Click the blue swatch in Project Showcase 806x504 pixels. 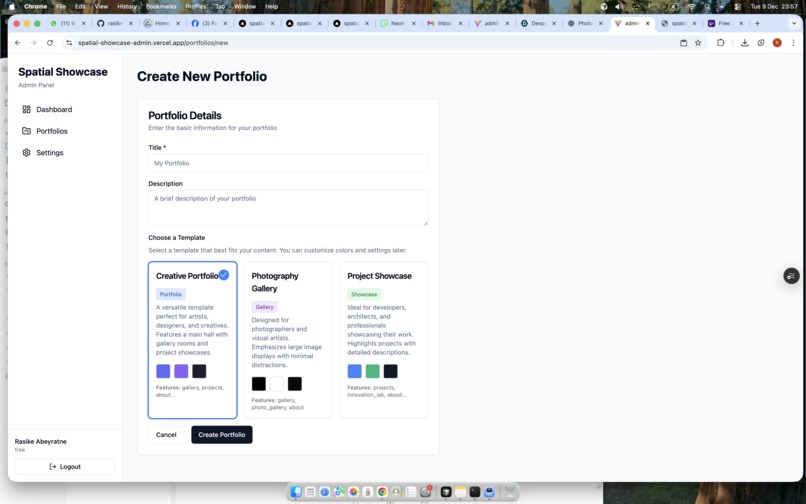tap(355, 371)
